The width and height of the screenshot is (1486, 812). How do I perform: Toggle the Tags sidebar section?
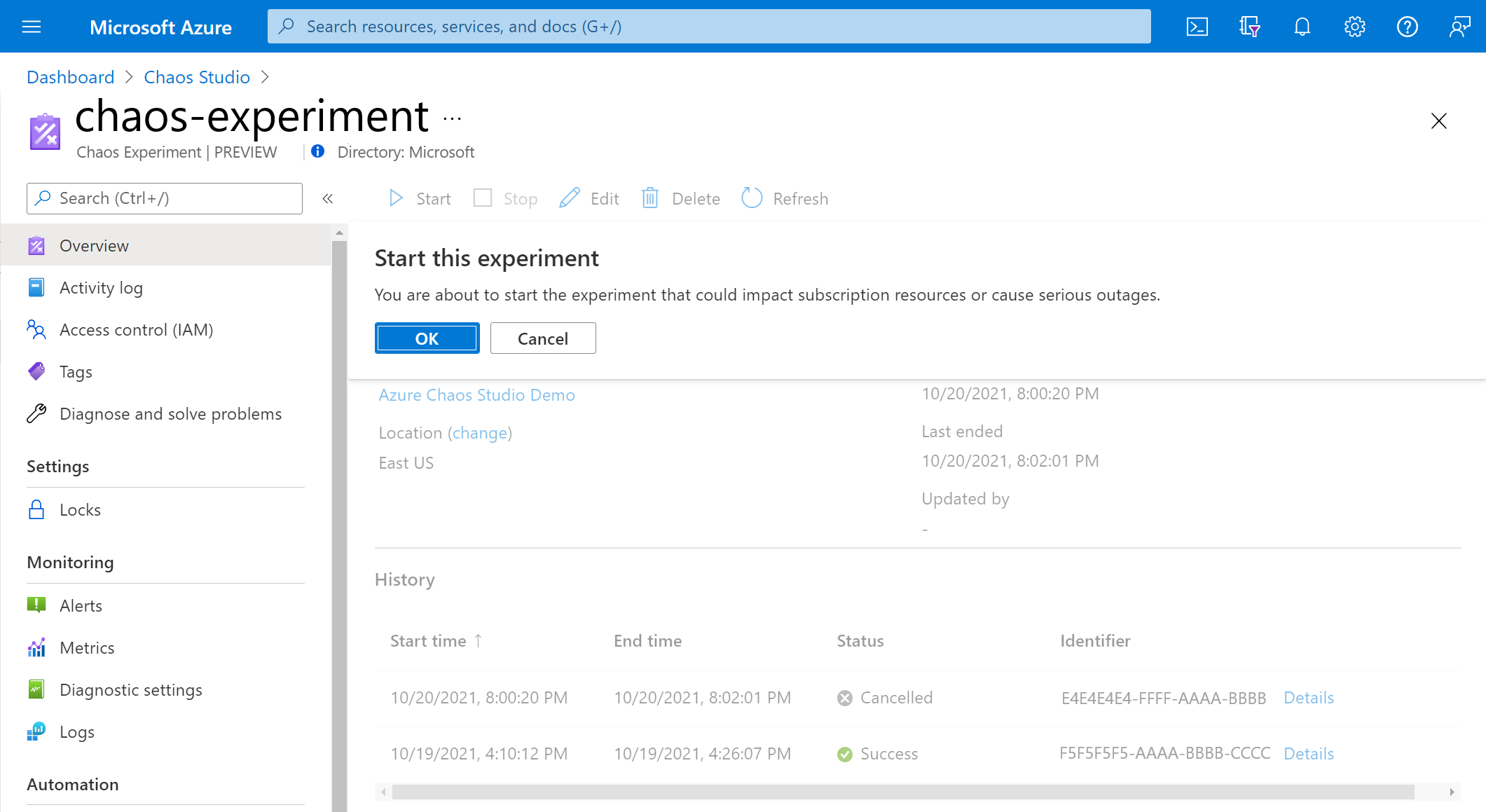[75, 372]
